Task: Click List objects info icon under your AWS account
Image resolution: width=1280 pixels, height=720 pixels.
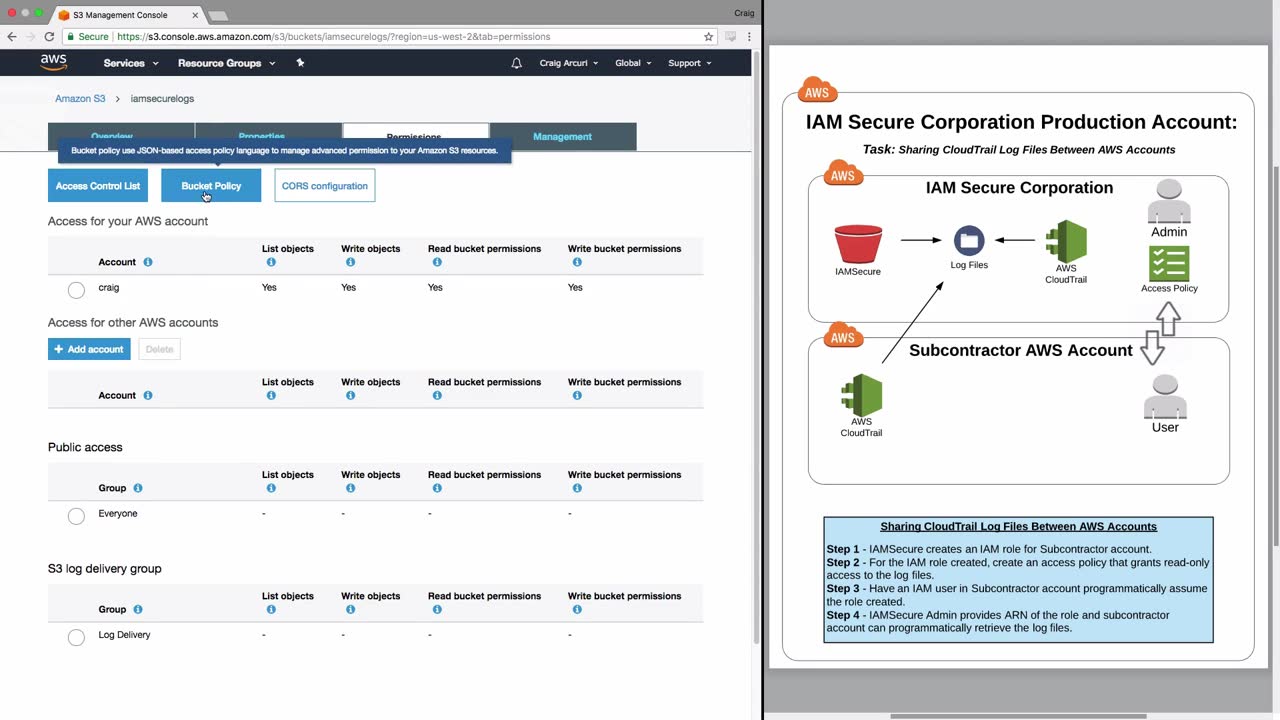Action: pyautogui.click(x=271, y=262)
